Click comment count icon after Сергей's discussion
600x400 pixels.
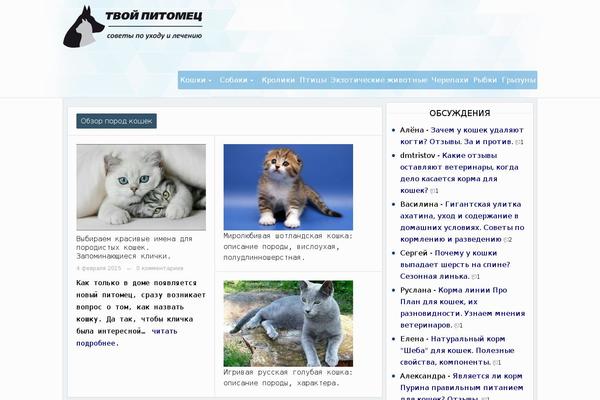(x=476, y=276)
